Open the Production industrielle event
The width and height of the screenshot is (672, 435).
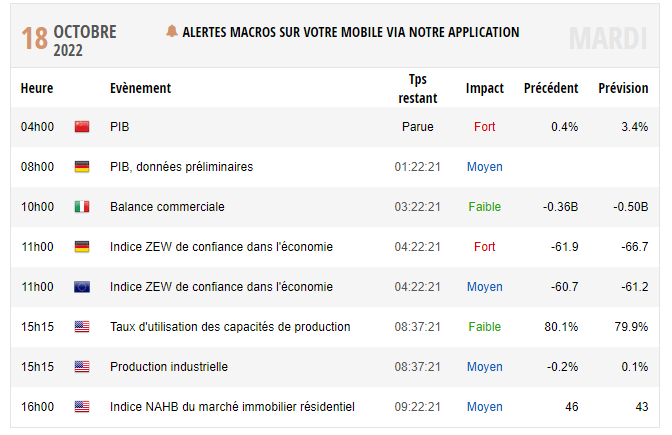coord(169,367)
